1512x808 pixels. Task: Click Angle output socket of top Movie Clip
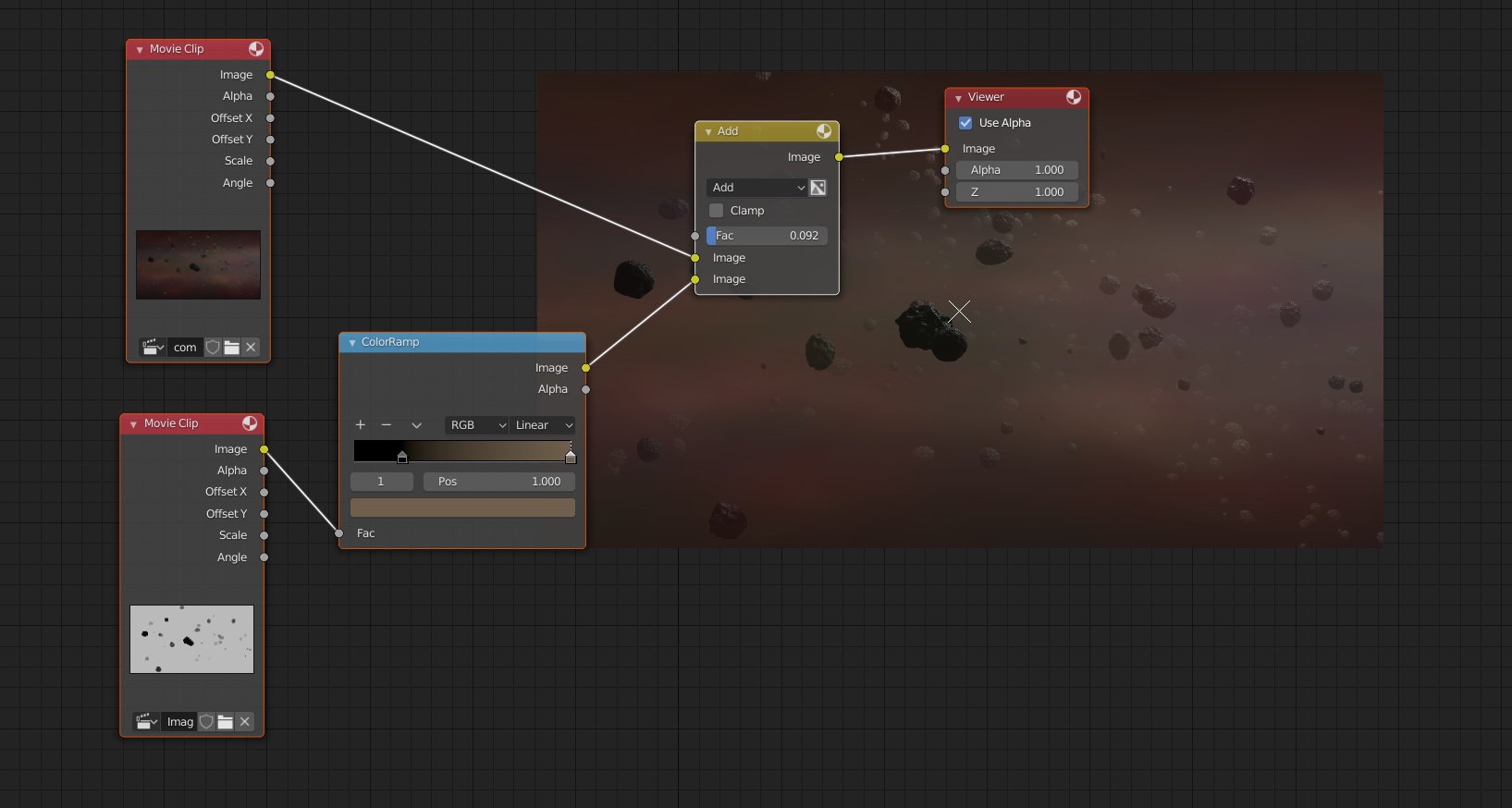tap(270, 183)
